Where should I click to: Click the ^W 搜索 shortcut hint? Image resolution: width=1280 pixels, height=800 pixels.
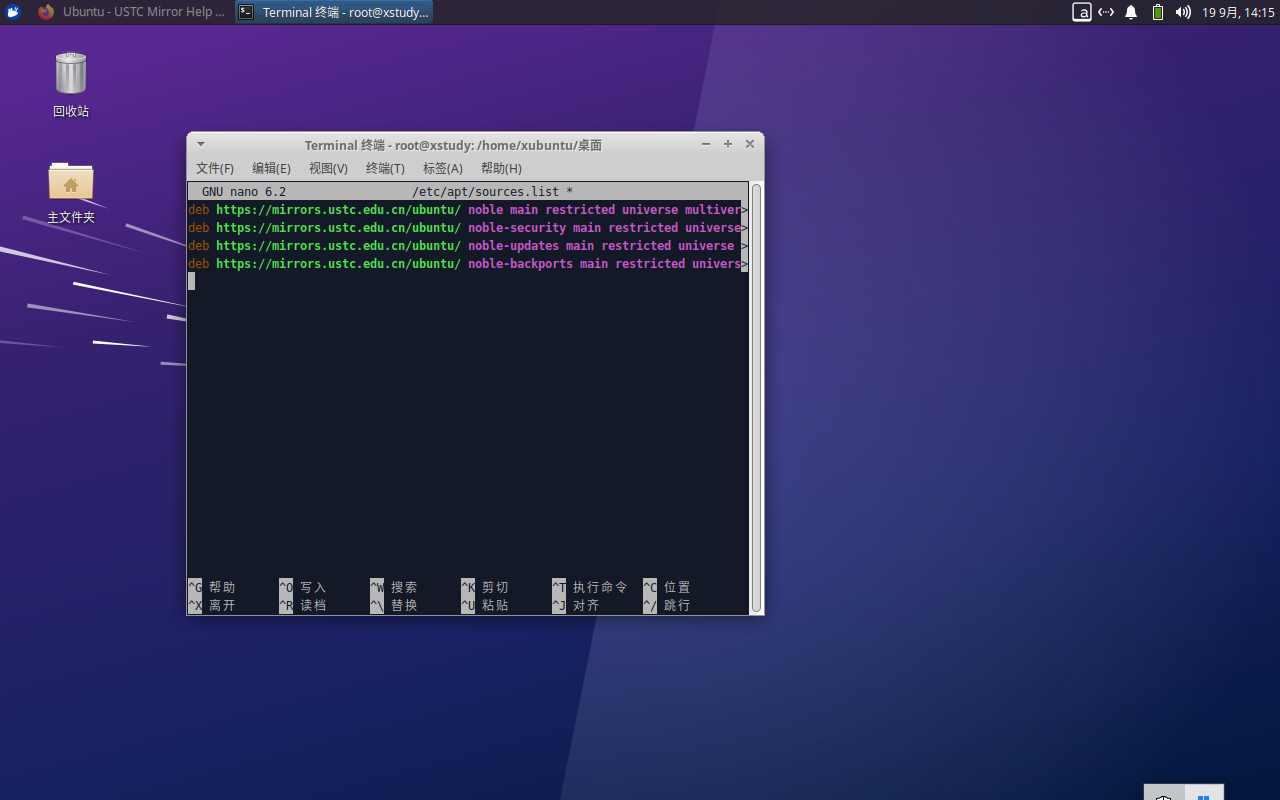coord(394,587)
